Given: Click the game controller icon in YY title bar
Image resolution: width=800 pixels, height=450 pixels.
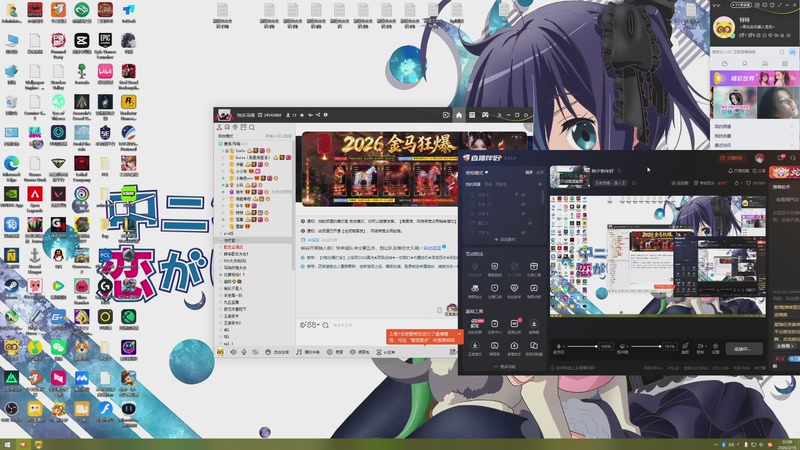Looking at the screenshot, I should [x=485, y=115].
